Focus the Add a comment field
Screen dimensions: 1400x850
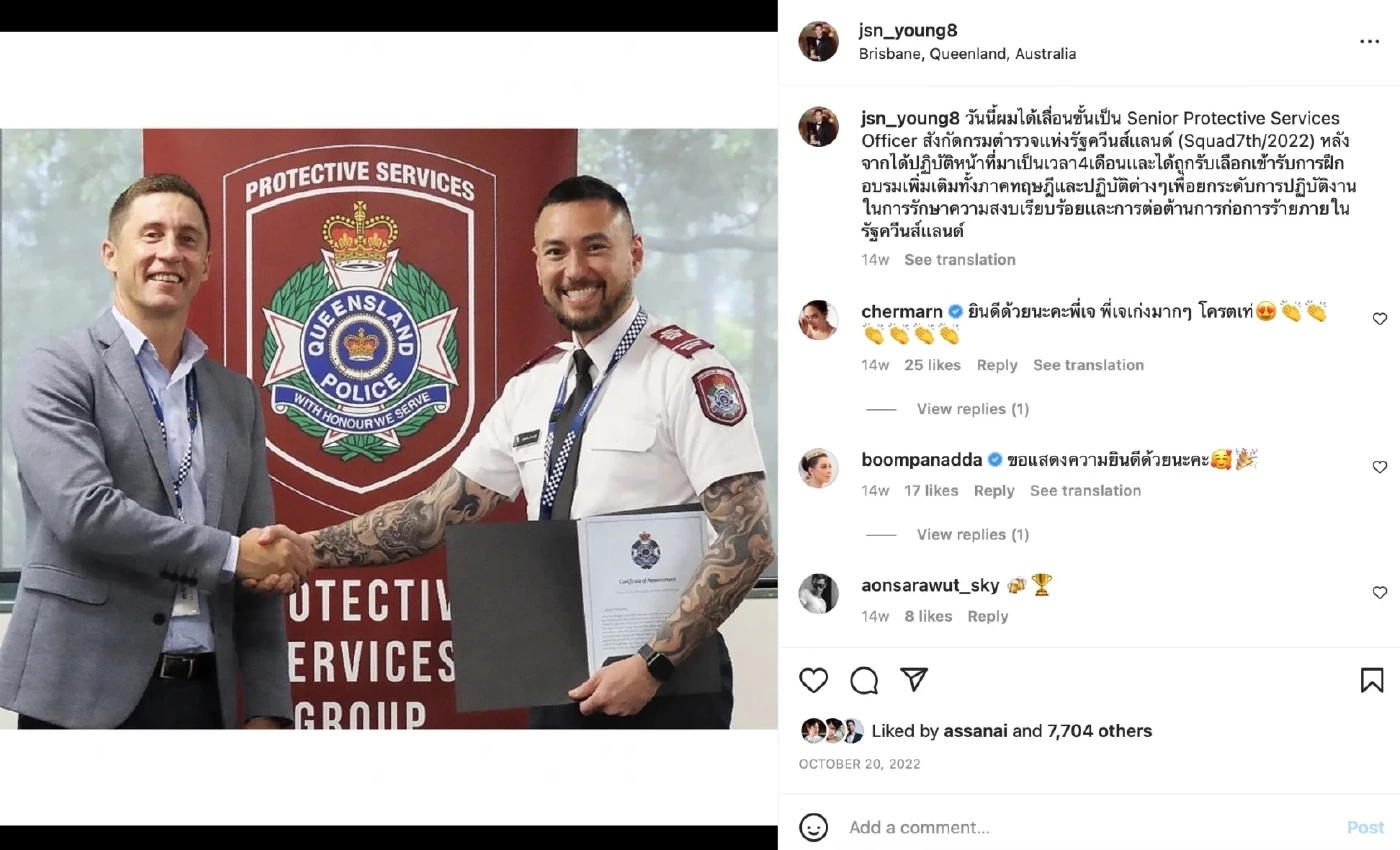1090,828
